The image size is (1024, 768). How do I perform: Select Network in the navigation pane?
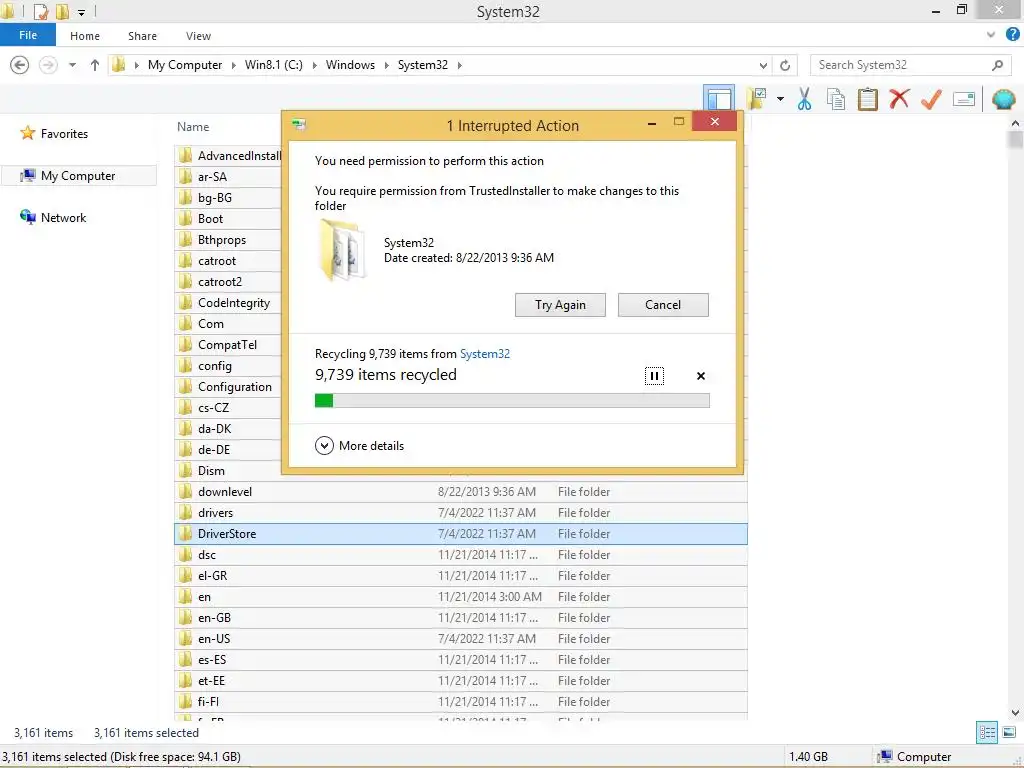(x=63, y=217)
